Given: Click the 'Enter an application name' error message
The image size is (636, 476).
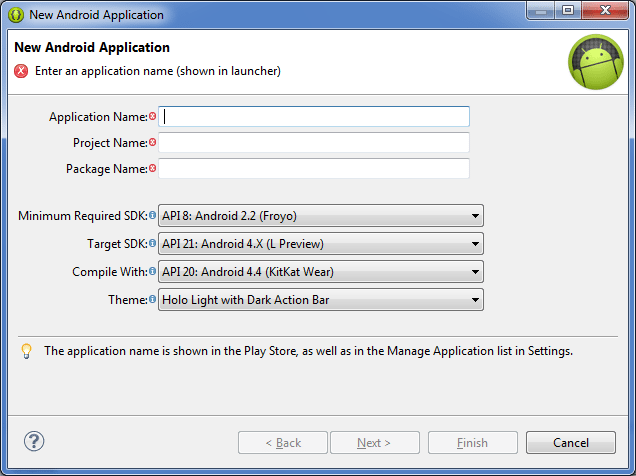Looking at the screenshot, I should click(158, 71).
